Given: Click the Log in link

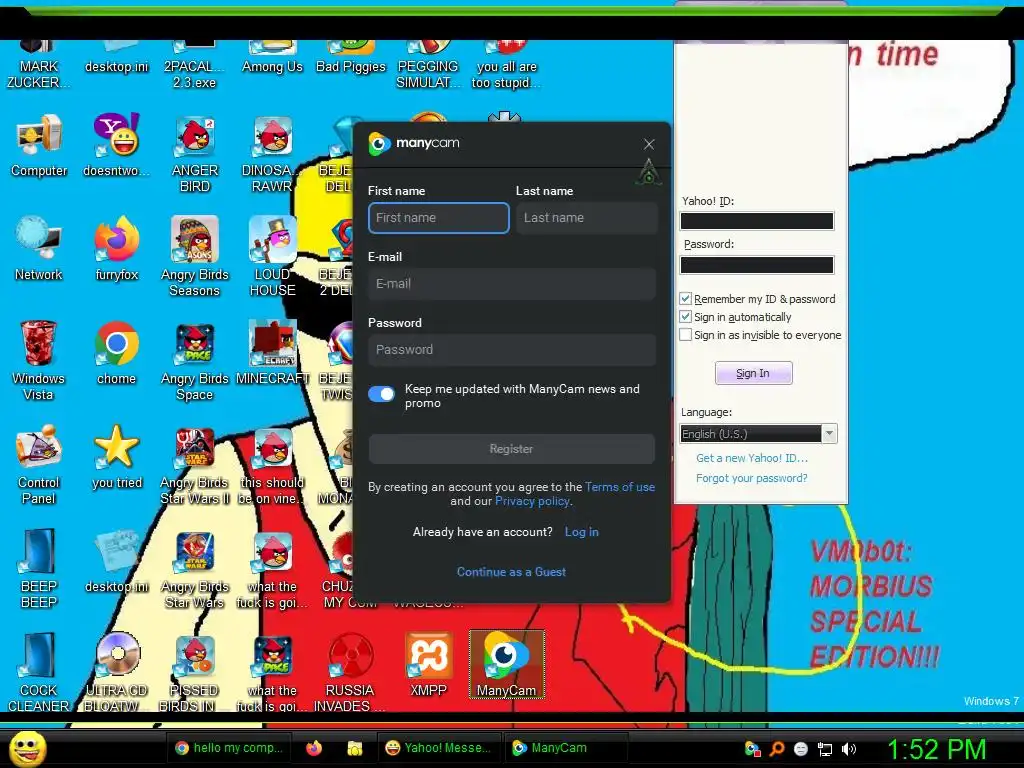Looking at the screenshot, I should click(x=581, y=532).
